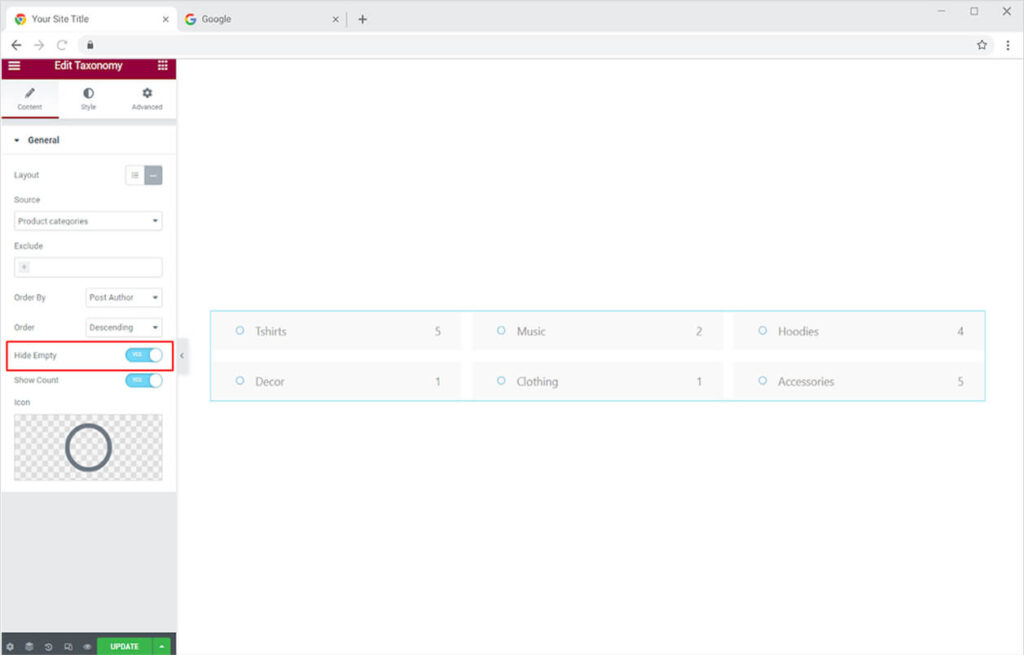This screenshot has height=655, width=1024.
Task: Toggle the Hide Empty switch
Action: click(x=143, y=355)
